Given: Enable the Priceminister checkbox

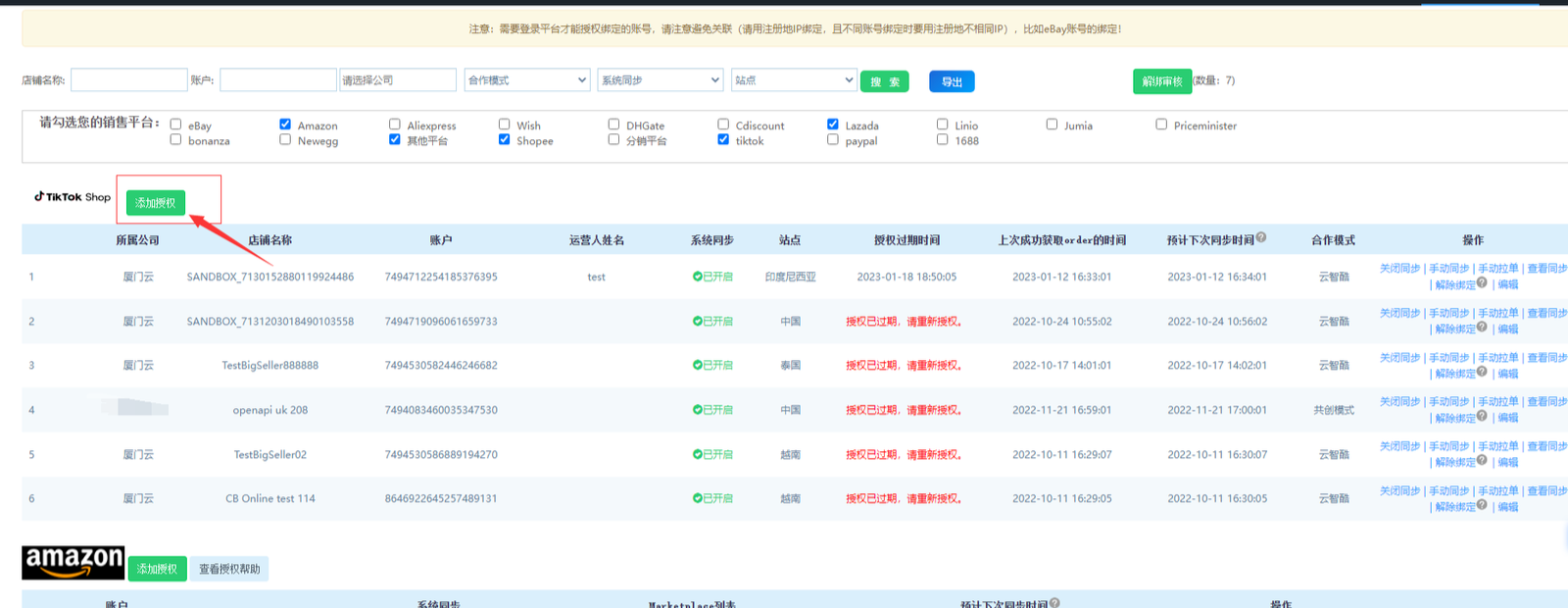Looking at the screenshot, I should (x=1161, y=125).
